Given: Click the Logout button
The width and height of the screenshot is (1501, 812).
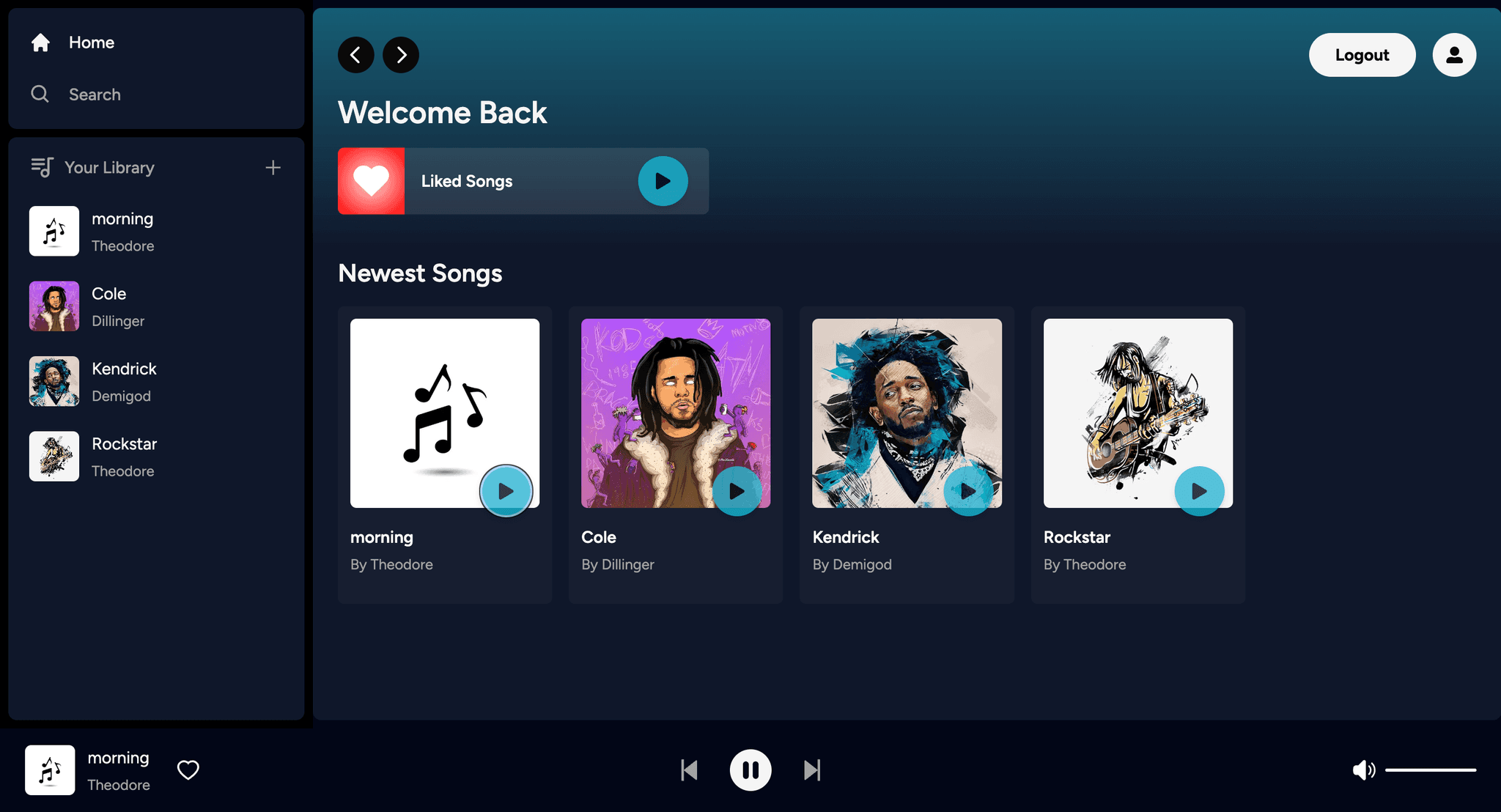Looking at the screenshot, I should [x=1362, y=55].
